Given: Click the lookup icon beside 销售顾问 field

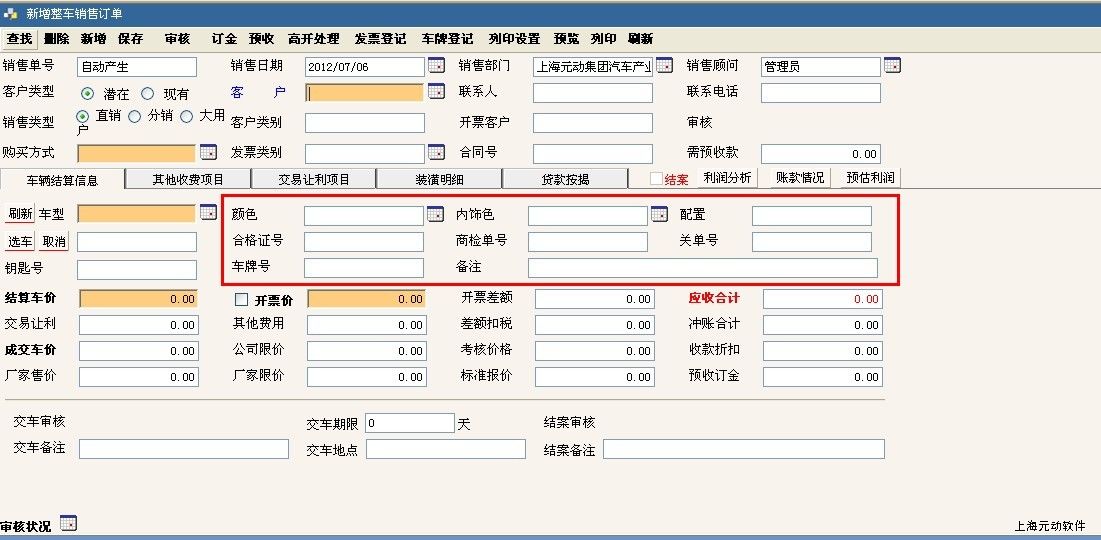Looking at the screenshot, I should coord(892,66).
